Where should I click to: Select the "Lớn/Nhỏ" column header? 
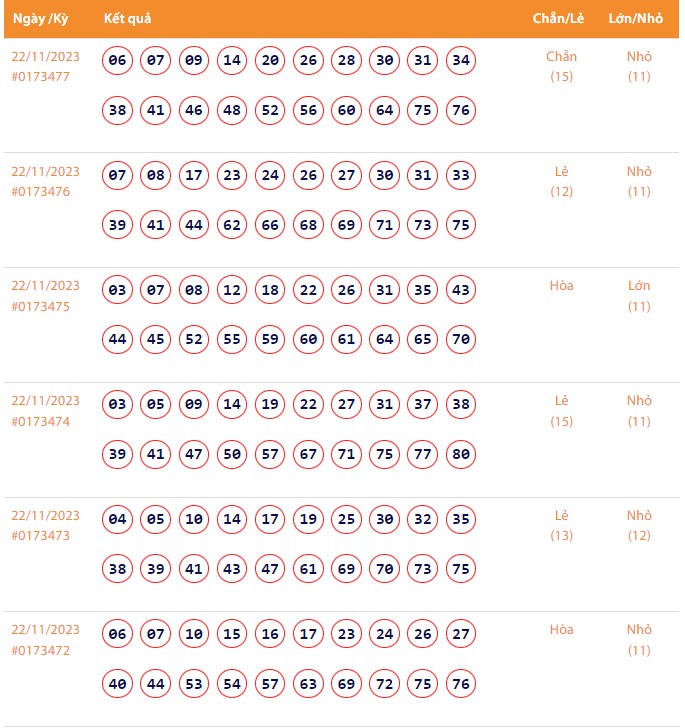click(636, 18)
